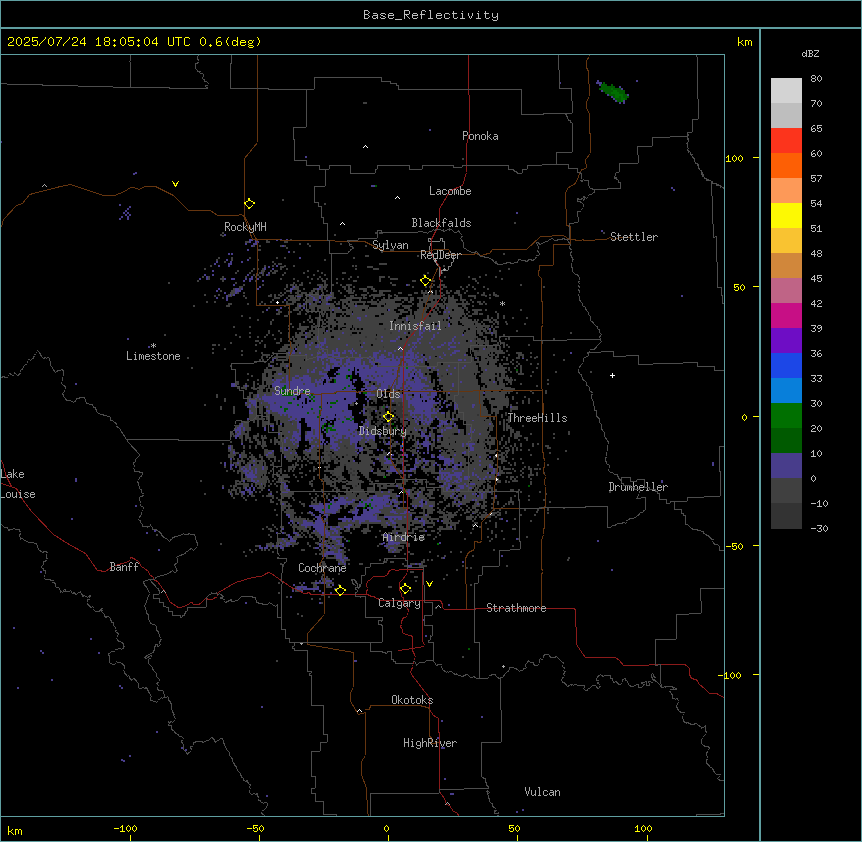Select the Drumheller label

click(x=638, y=487)
